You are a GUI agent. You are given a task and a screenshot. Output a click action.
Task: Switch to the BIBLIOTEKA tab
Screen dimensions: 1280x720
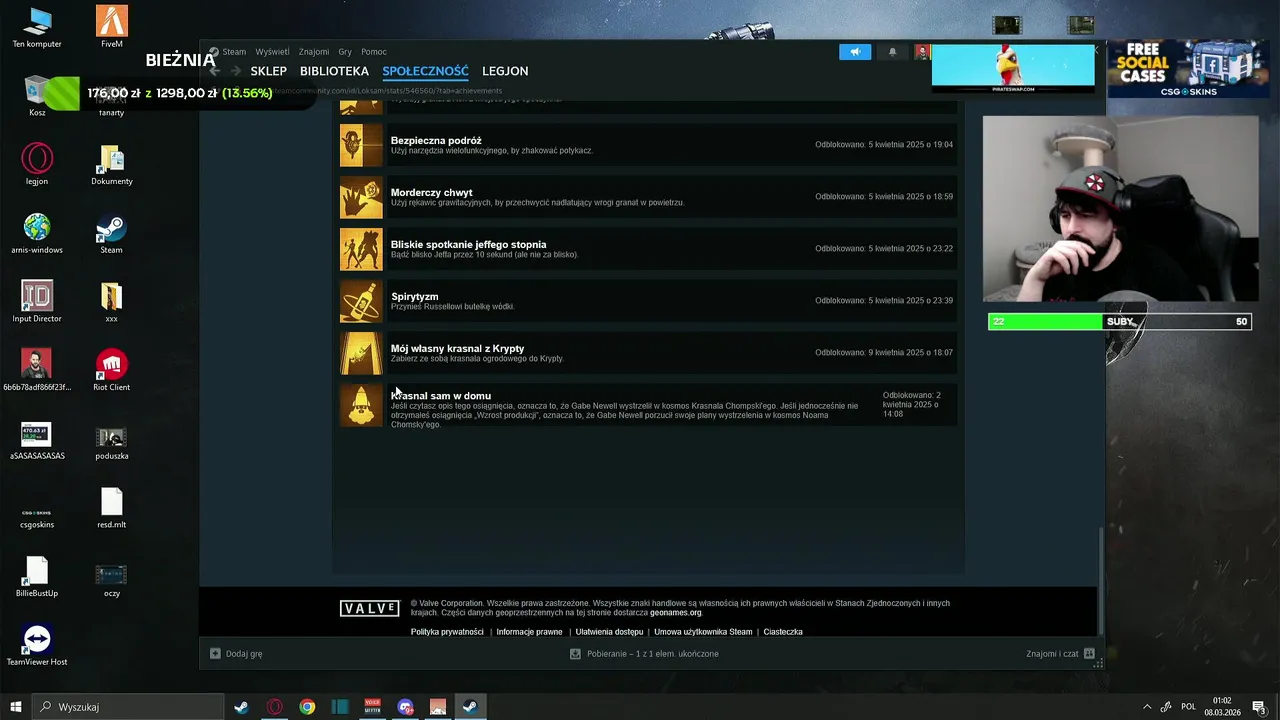click(334, 71)
